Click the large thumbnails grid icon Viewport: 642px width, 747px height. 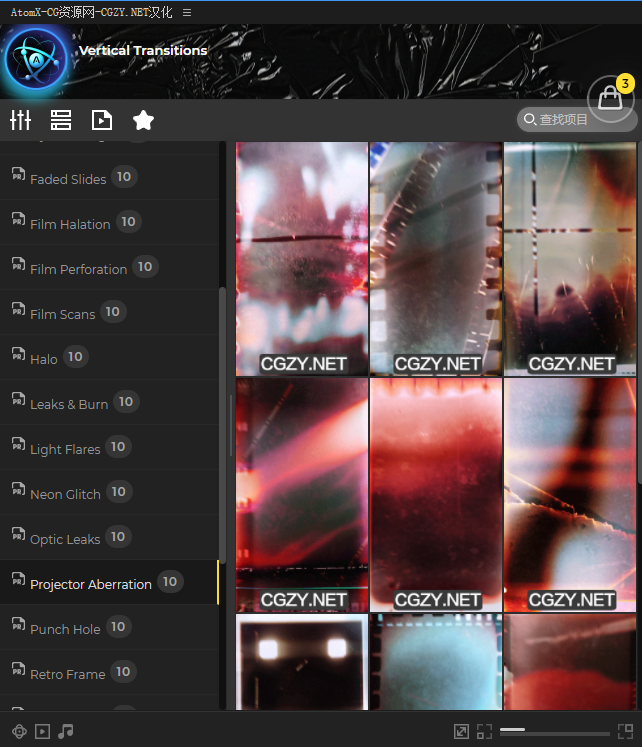click(x=625, y=731)
